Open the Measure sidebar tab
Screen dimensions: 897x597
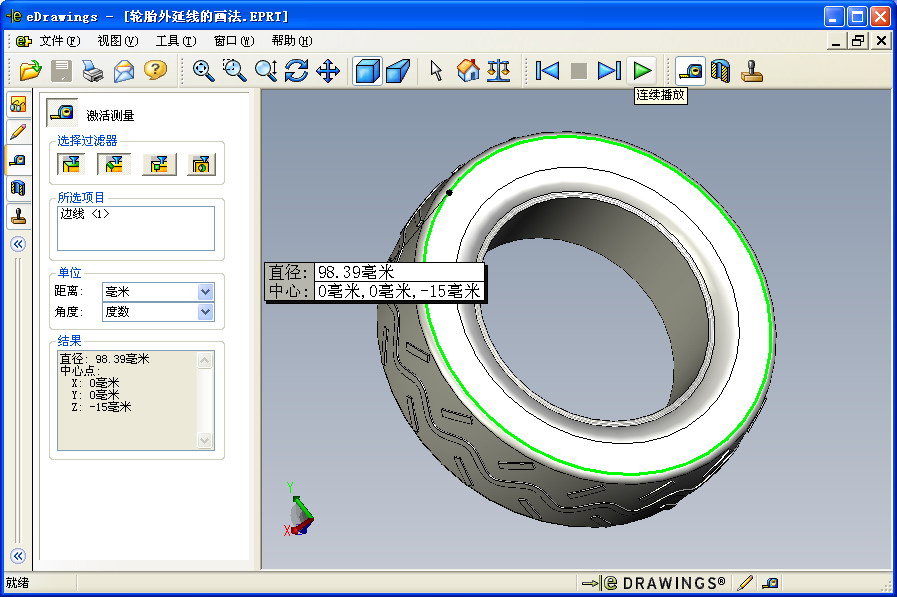(x=18, y=160)
